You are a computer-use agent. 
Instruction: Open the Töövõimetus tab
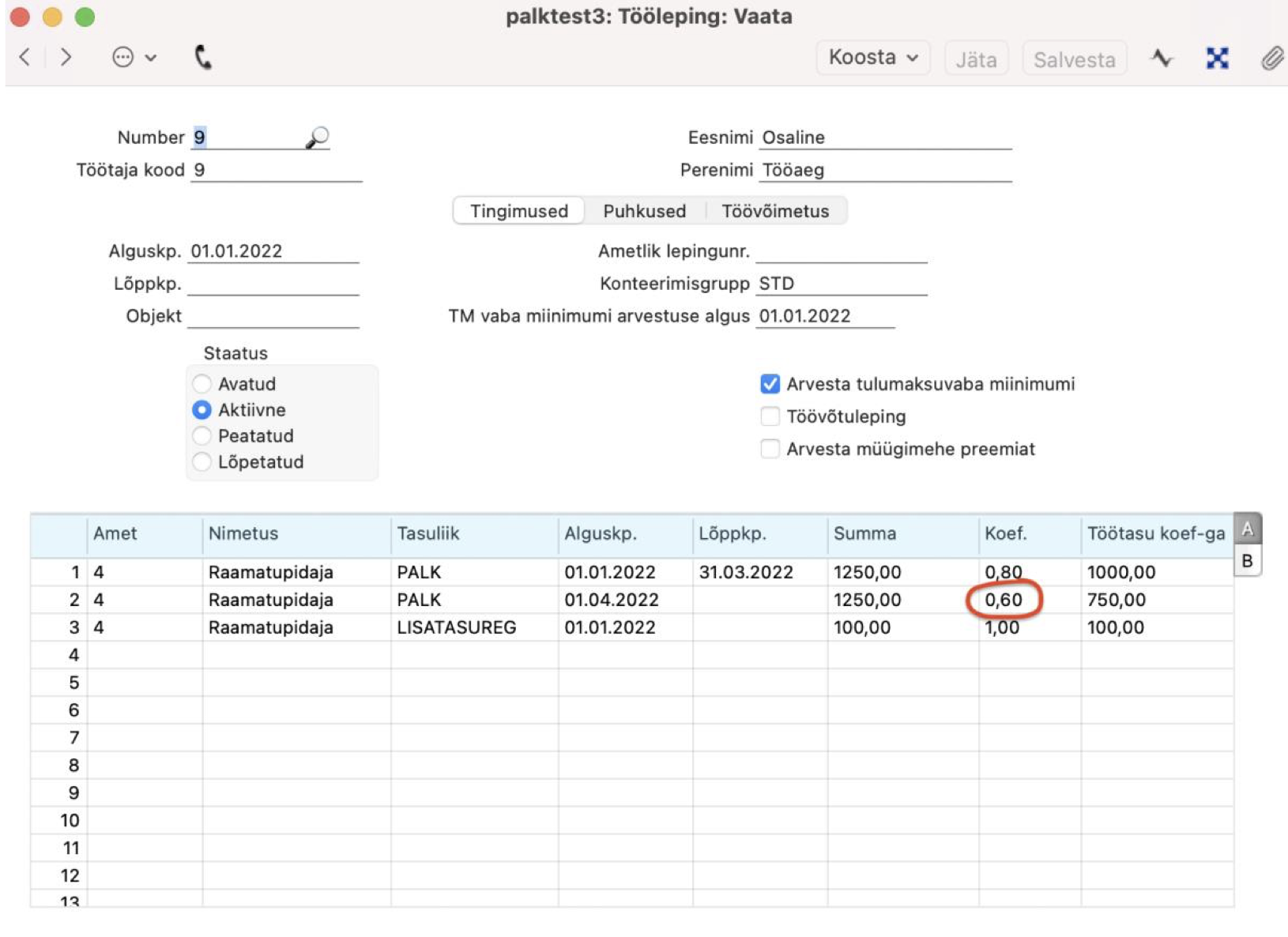[774, 211]
